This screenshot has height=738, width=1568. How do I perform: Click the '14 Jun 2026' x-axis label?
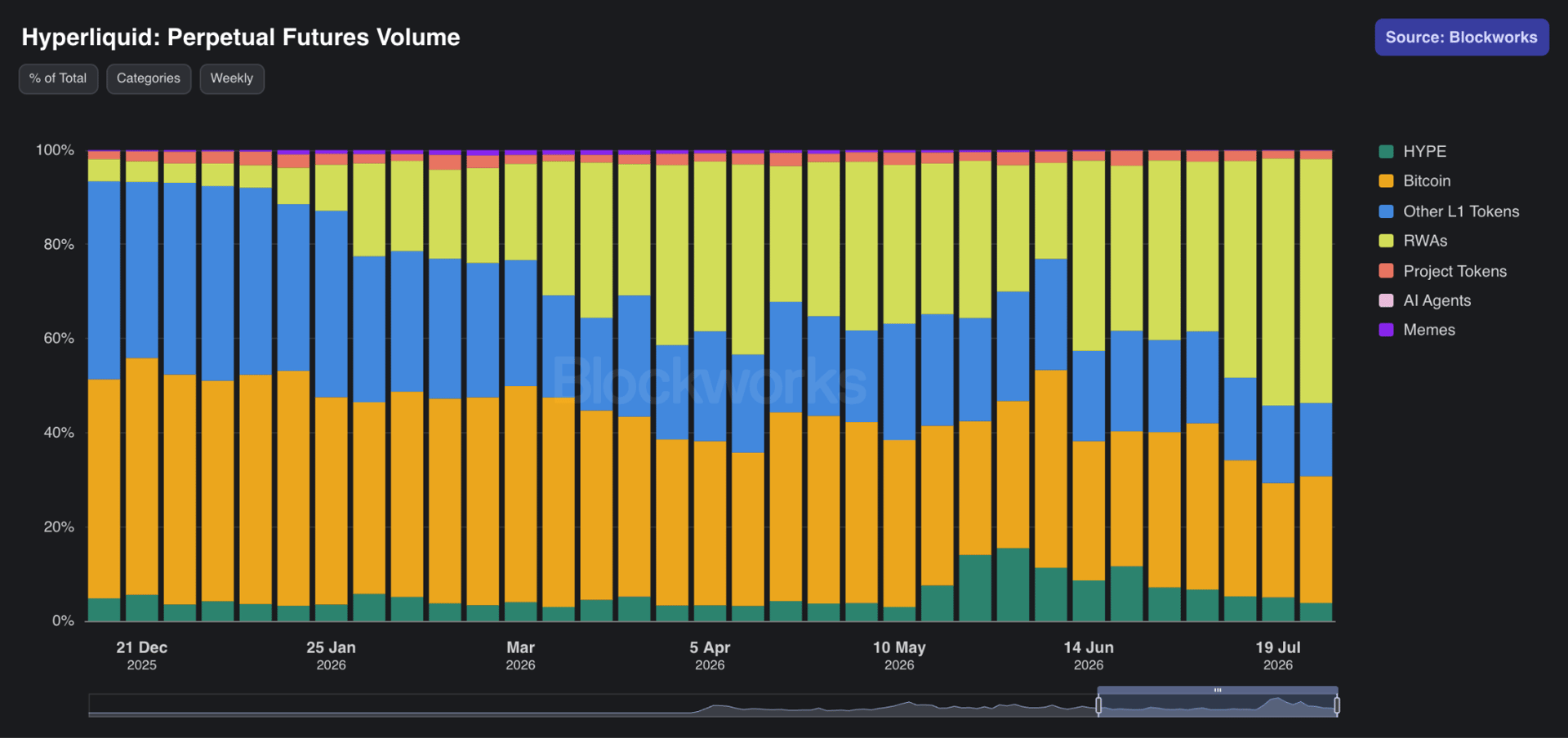(x=1089, y=656)
